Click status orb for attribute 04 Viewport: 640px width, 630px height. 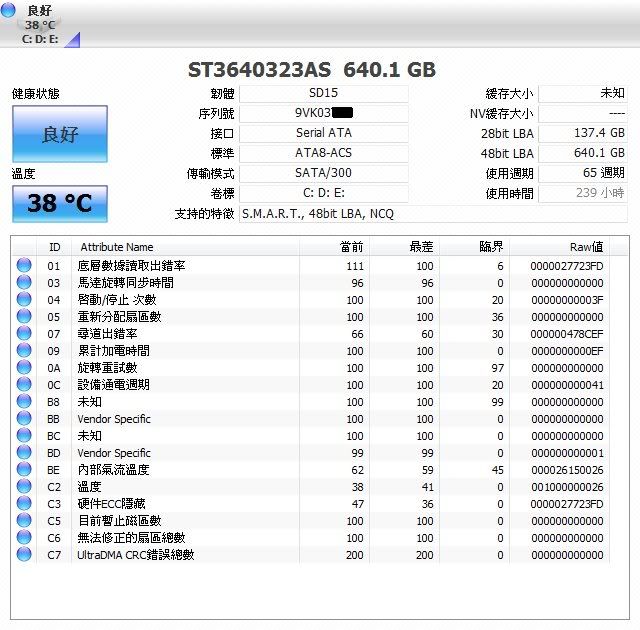pos(24,299)
